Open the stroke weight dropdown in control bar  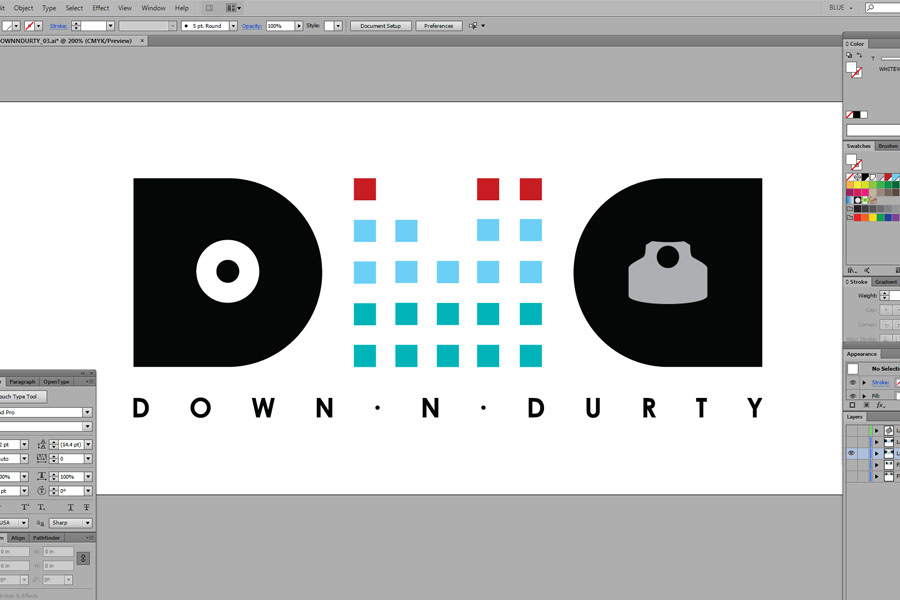(110, 26)
